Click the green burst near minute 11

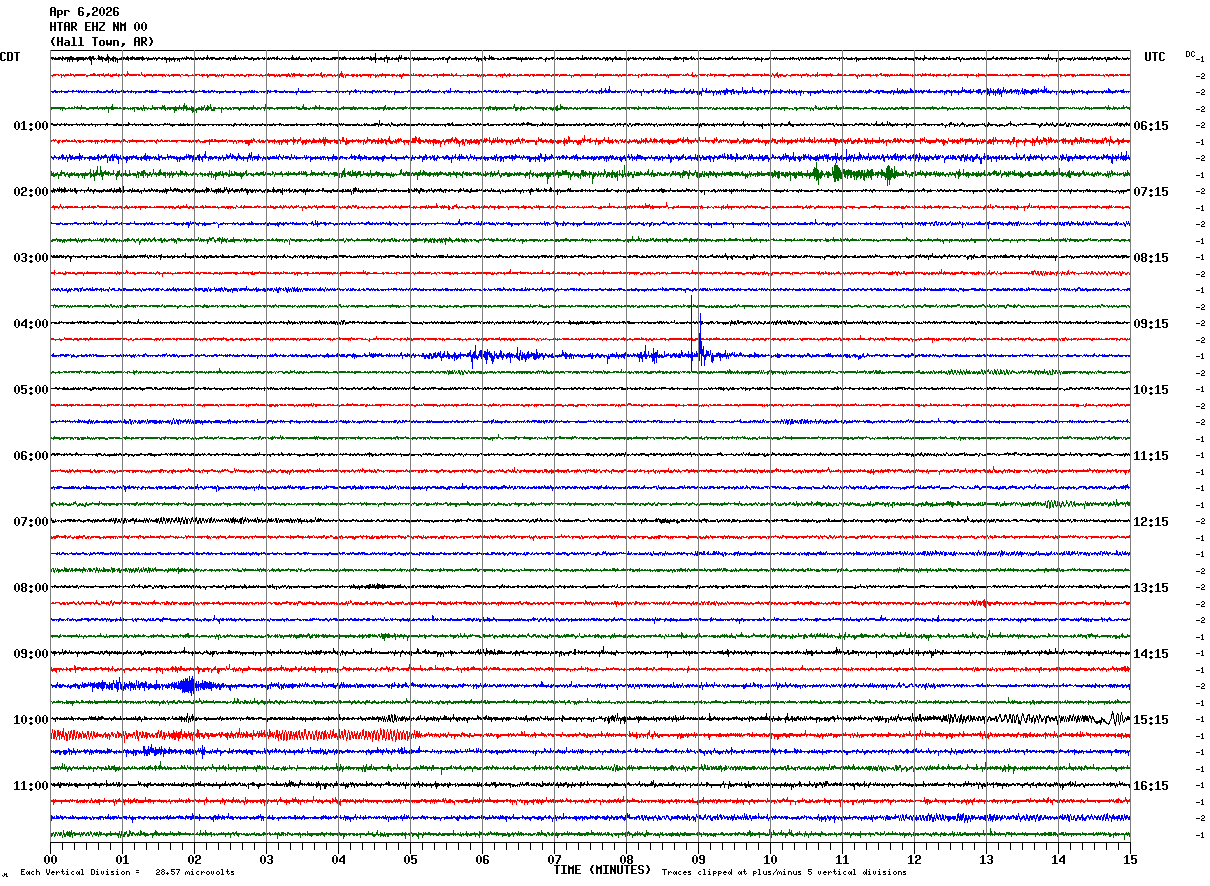pos(838,173)
